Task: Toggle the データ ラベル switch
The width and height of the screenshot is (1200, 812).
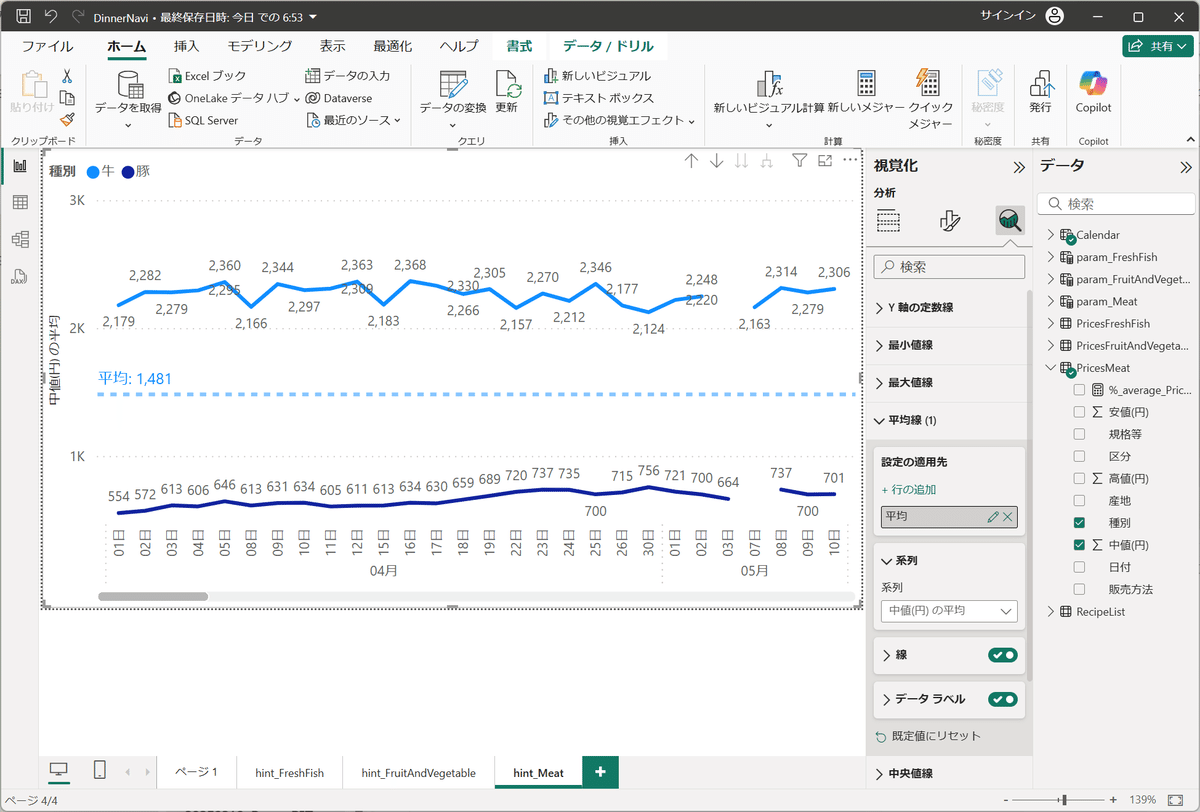Action: coord(1003,699)
